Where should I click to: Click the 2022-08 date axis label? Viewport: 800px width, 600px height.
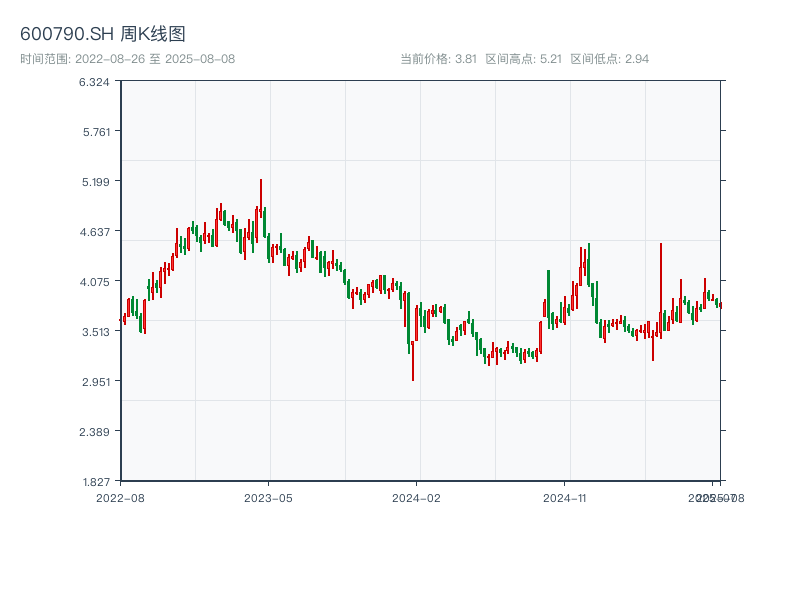(120, 497)
